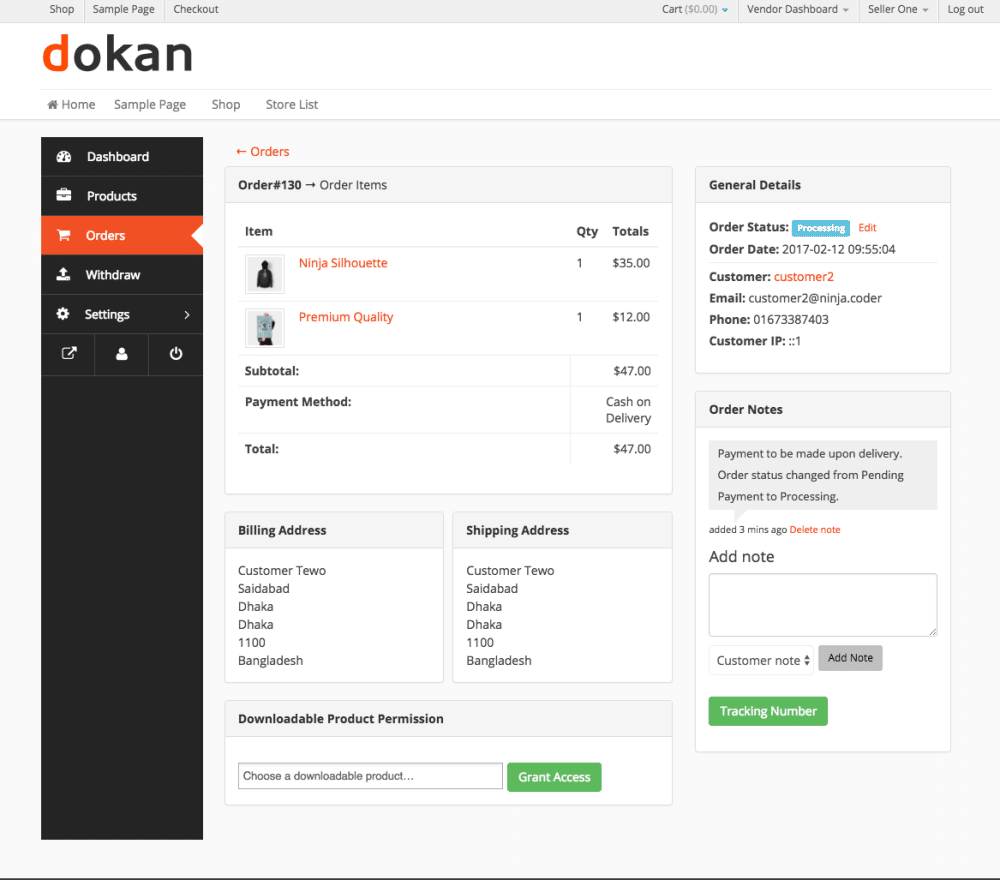Image resolution: width=1000 pixels, height=880 pixels.
Task: Delete the payment order note
Action: (814, 529)
